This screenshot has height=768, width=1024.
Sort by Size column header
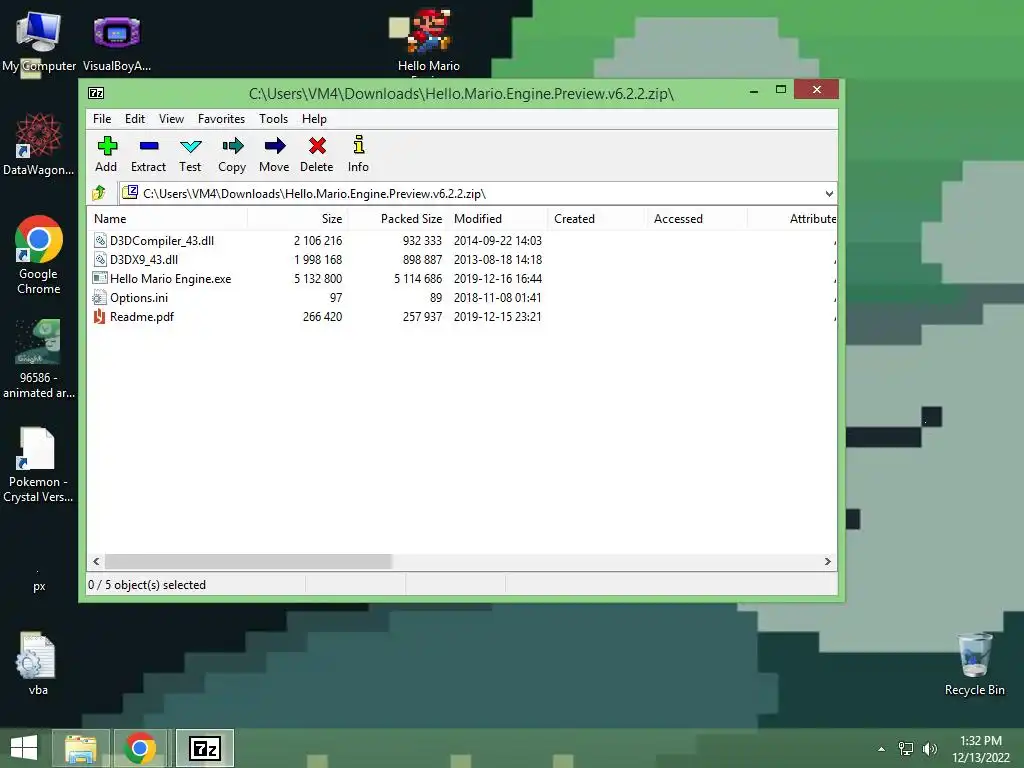pyautogui.click(x=297, y=219)
